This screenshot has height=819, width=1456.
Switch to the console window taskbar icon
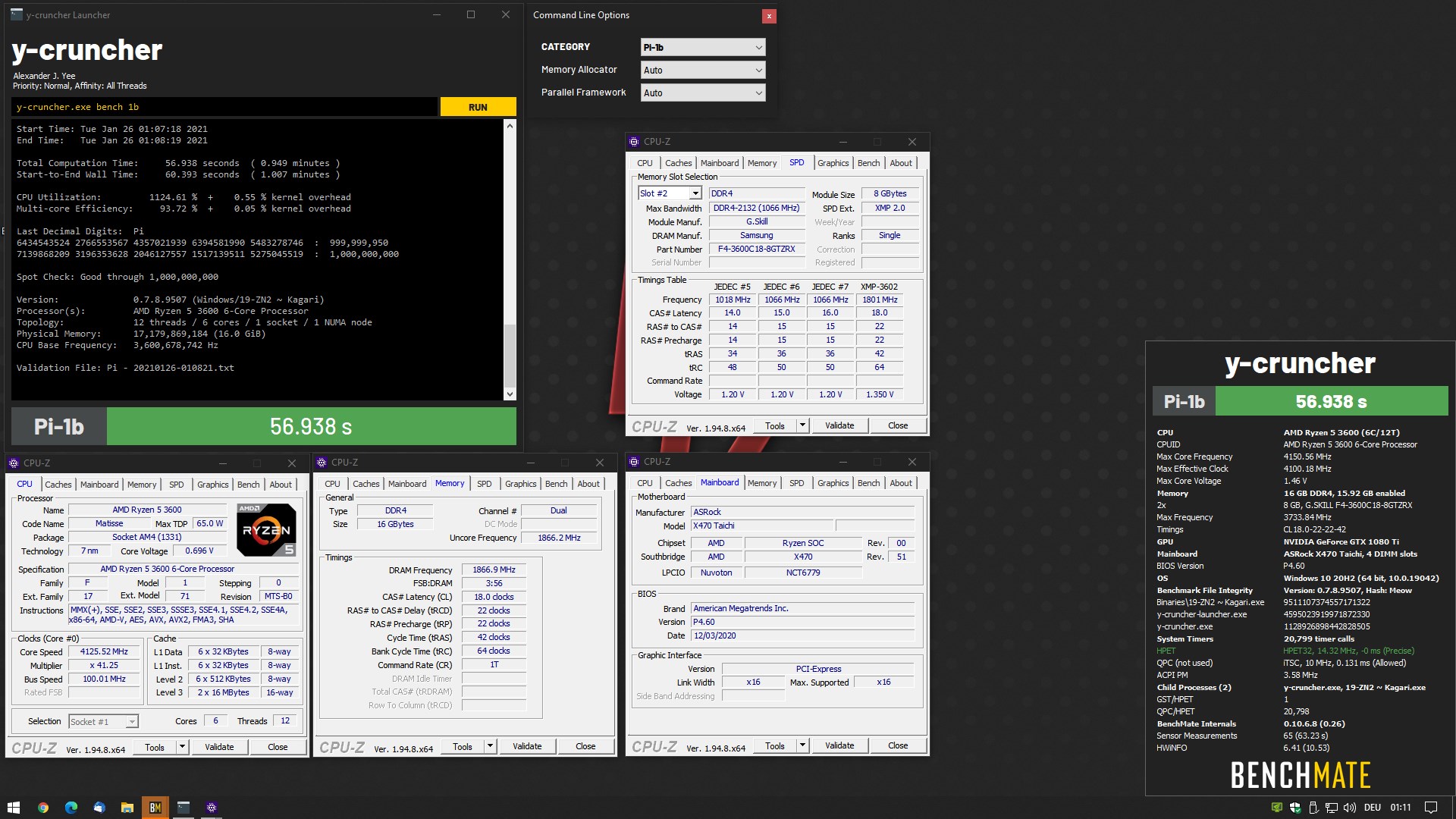(184, 808)
